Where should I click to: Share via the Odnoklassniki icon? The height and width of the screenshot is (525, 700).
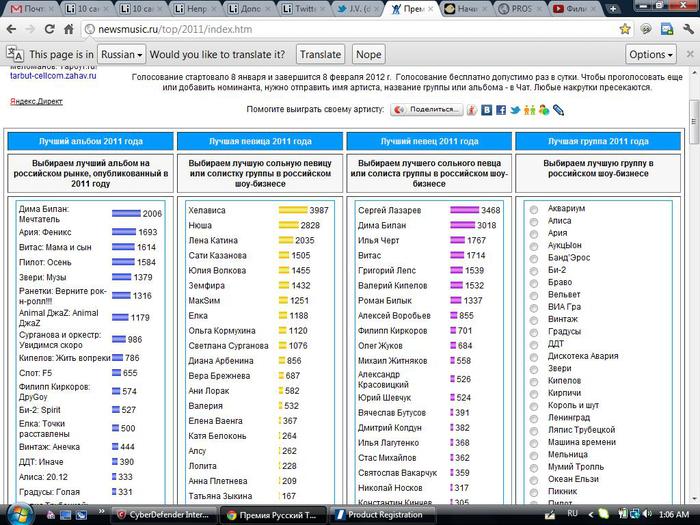coord(529,110)
